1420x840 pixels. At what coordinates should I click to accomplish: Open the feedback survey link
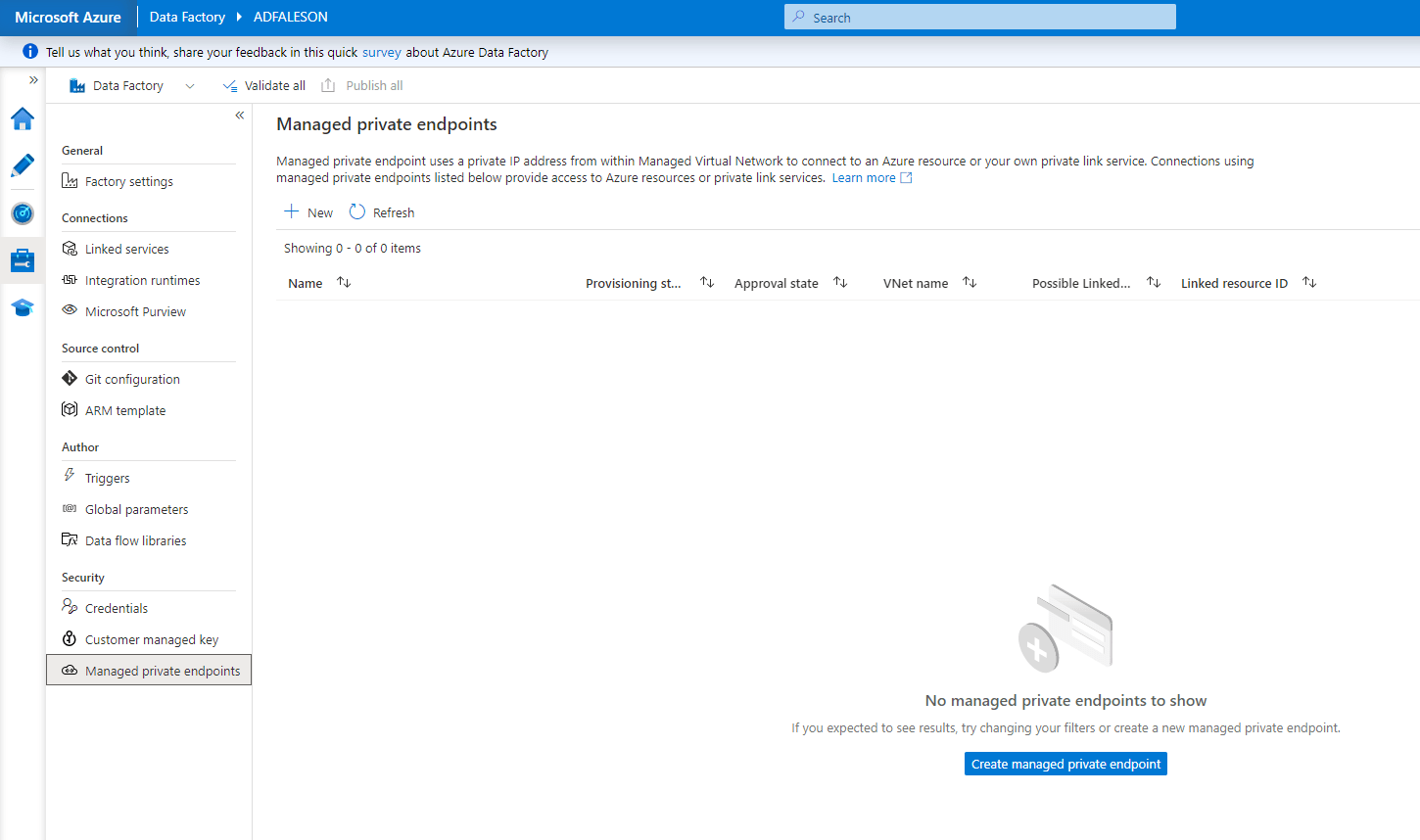(x=381, y=52)
